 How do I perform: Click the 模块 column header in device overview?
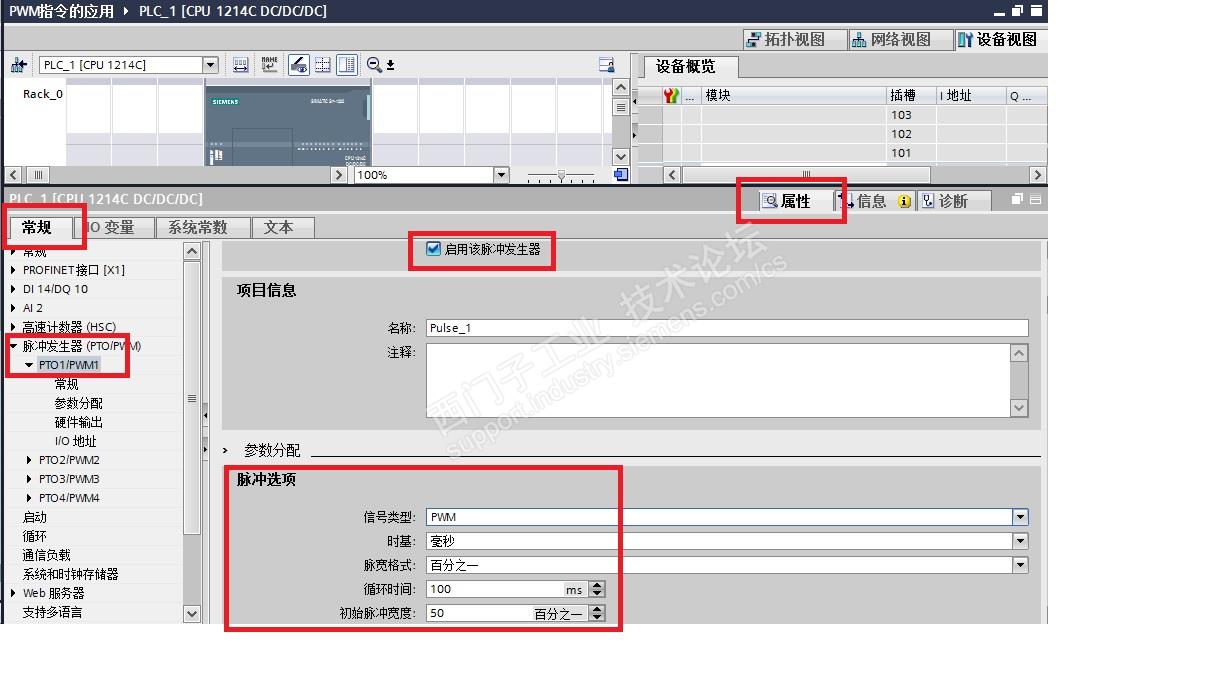793,95
